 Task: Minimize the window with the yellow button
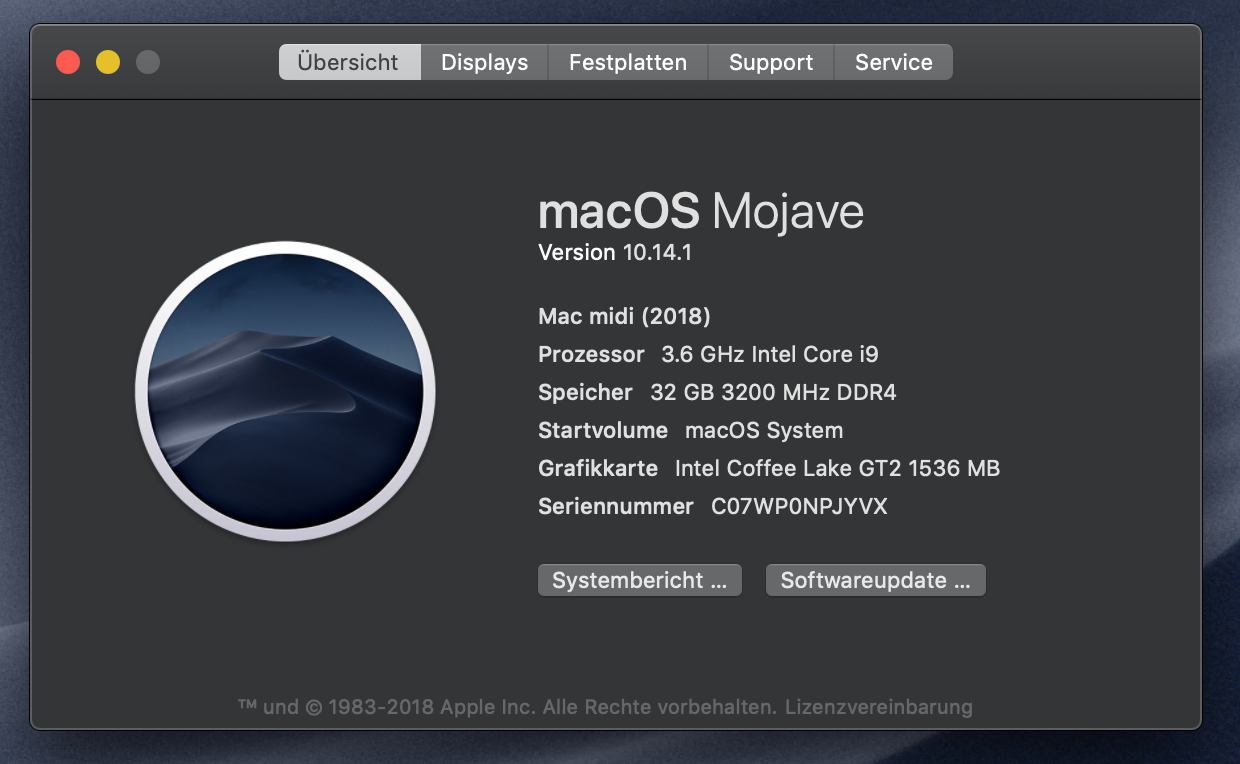pyautogui.click(x=108, y=62)
